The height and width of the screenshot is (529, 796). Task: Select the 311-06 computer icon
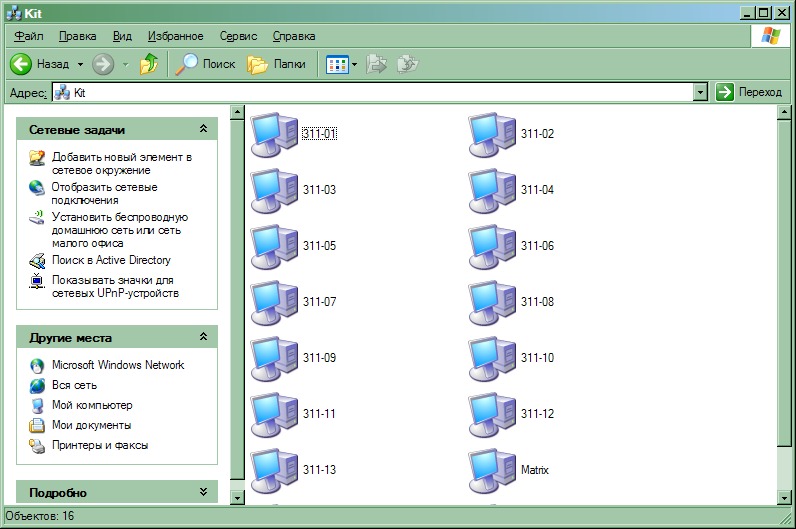(x=492, y=246)
